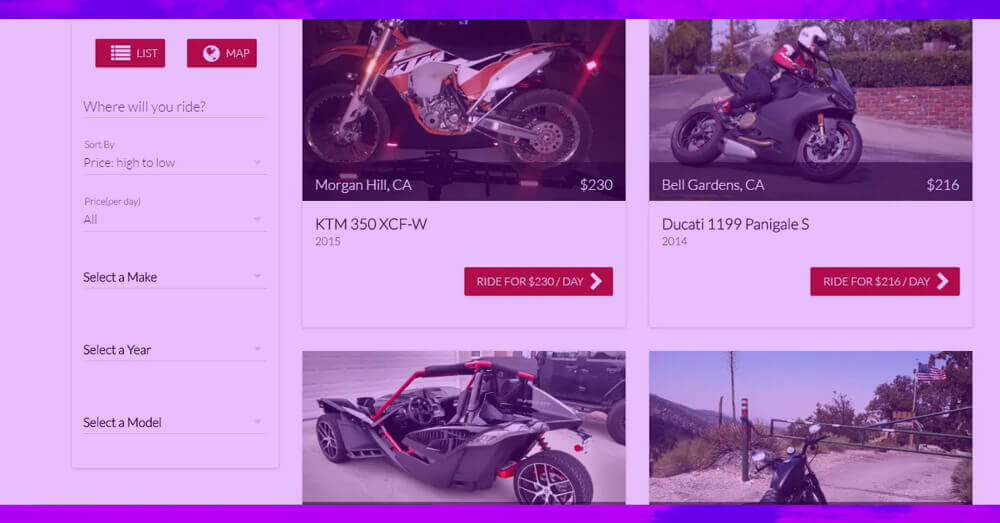Open the three-wheeled Slingshot vehicle photo
Screen dimensions: 1000x523
(464, 427)
